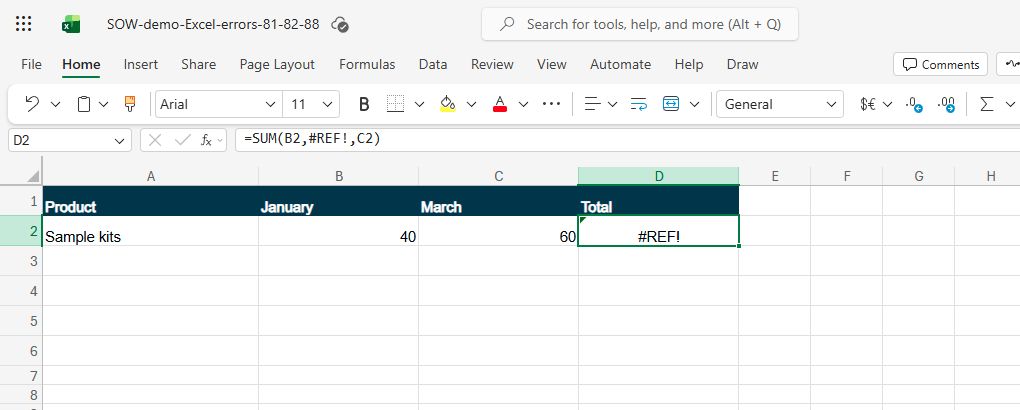Apply the red font color

pos(500,104)
